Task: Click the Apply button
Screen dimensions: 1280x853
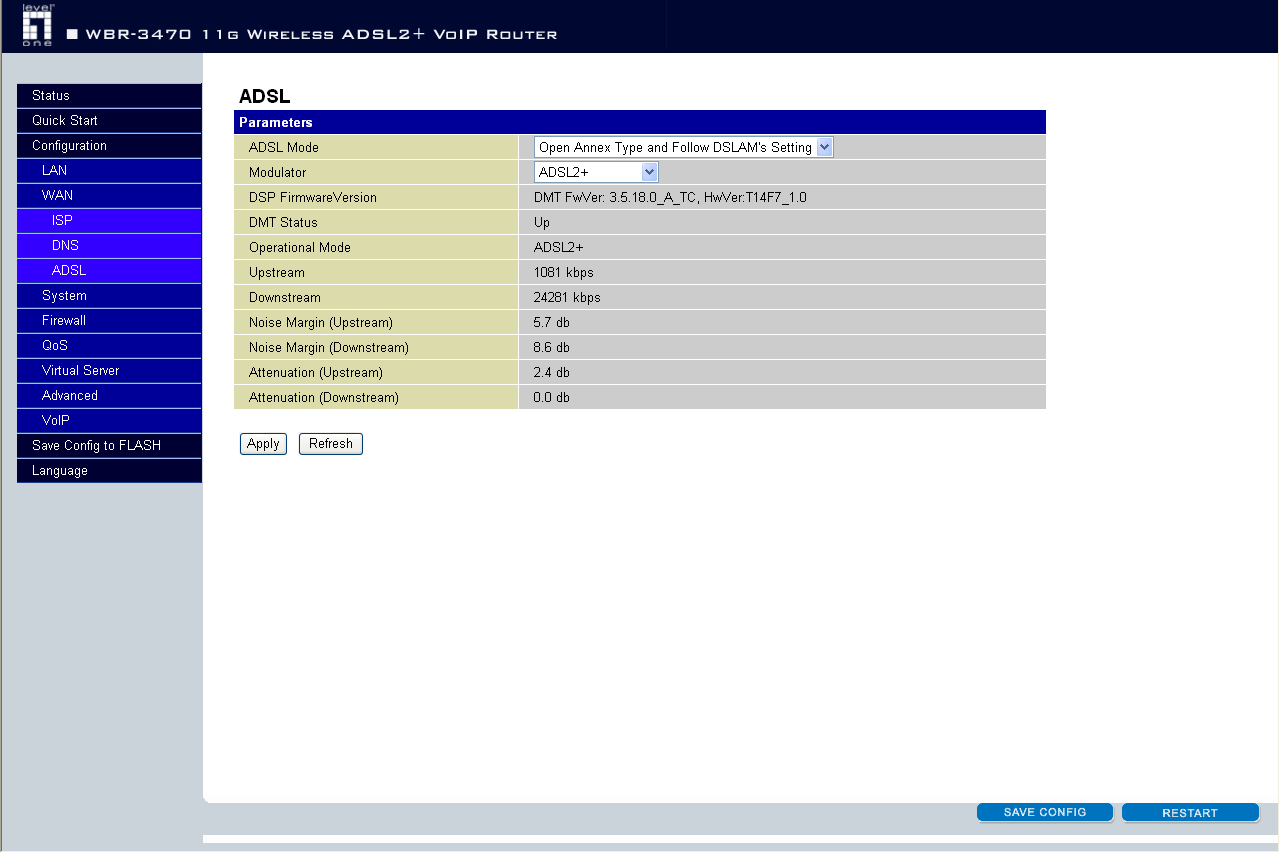Action: click(x=263, y=444)
